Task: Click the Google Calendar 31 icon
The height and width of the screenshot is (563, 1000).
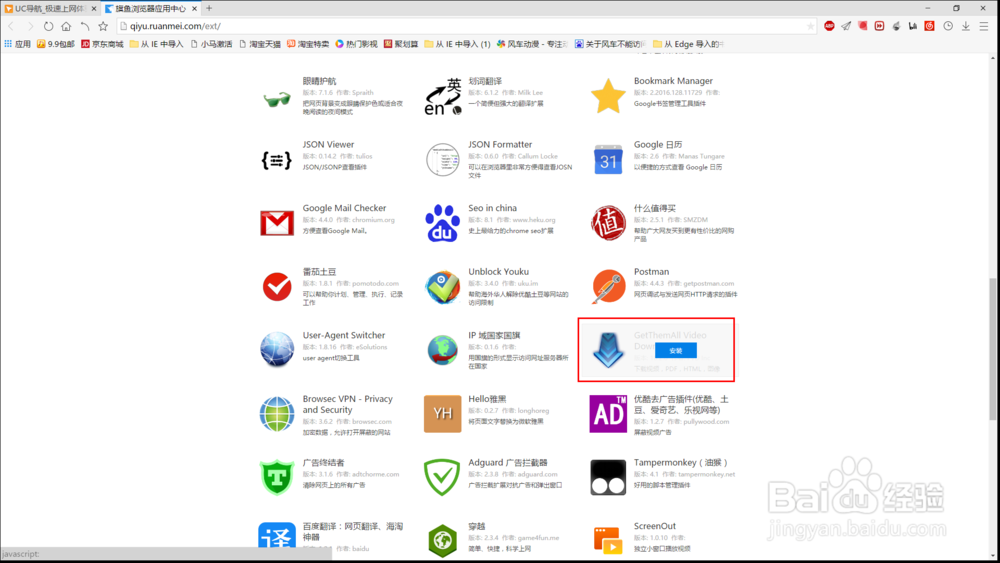Action: click(x=608, y=159)
